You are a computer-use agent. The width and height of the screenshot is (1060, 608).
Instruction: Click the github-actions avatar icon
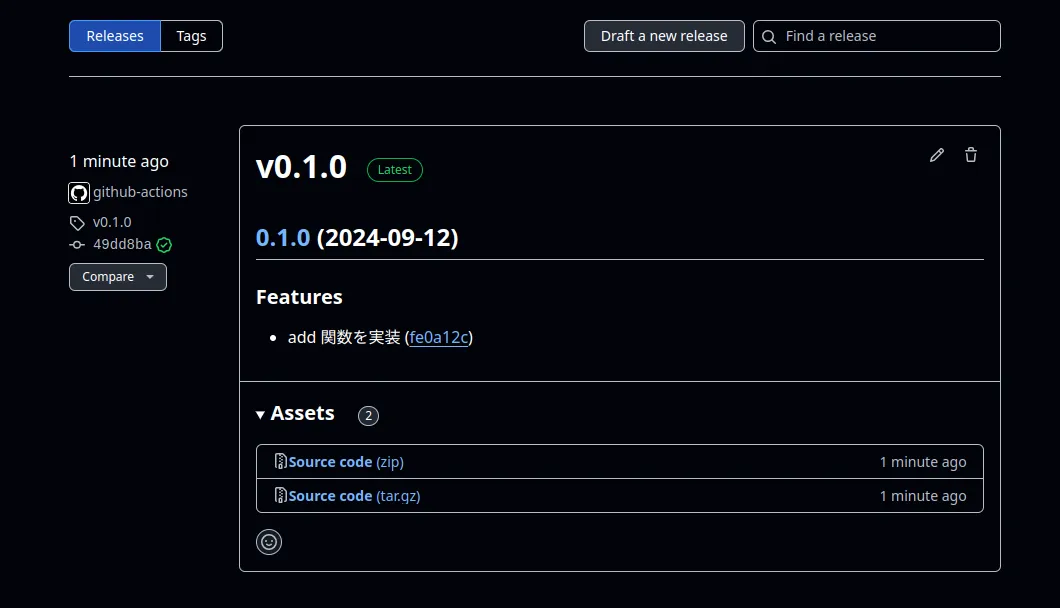click(x=78, y=193)
